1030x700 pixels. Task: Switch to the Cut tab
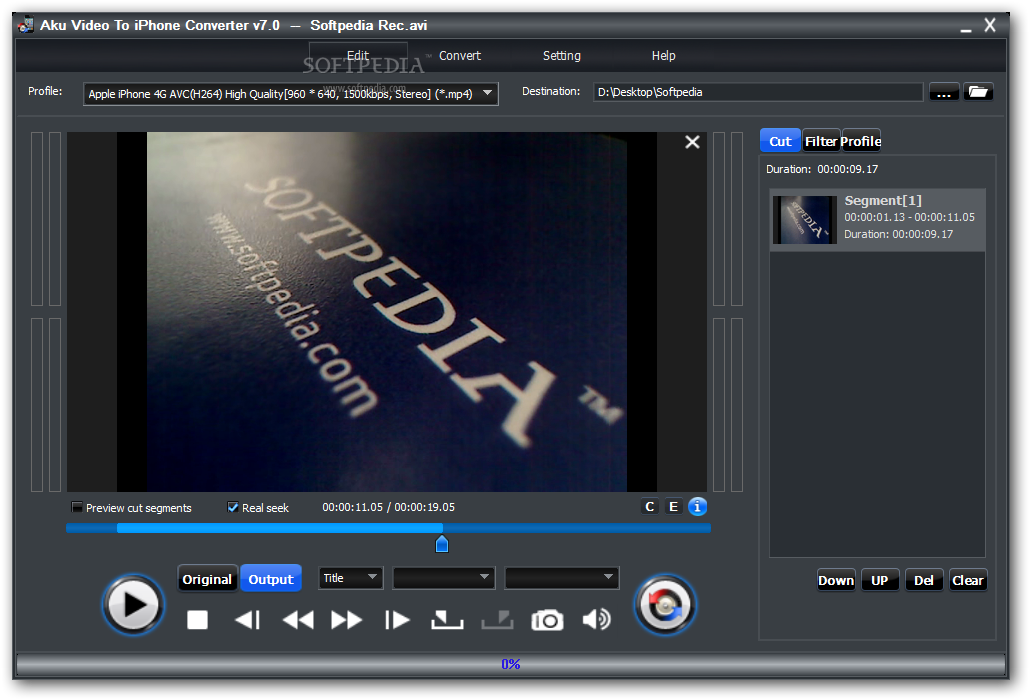pos(780,141)
